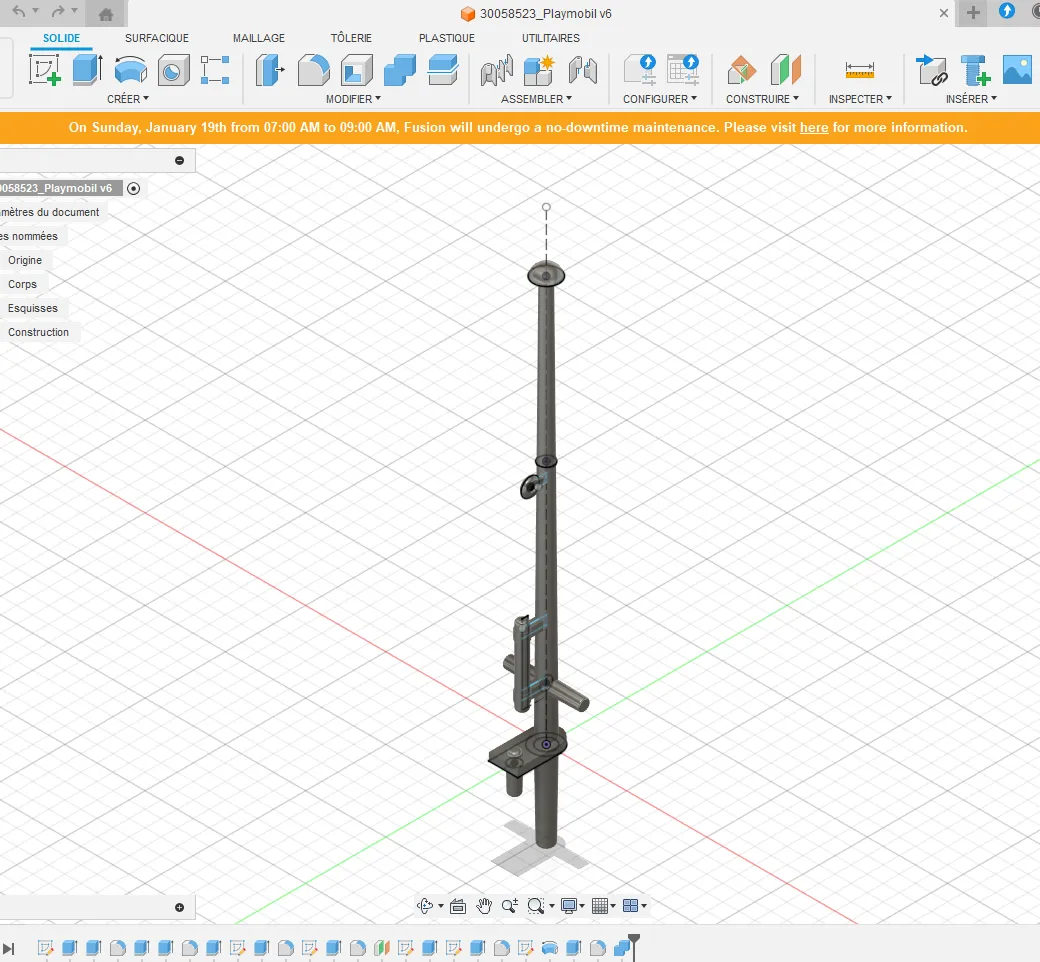Click the Zoom Window icon
Screen dimensions: 1040x962
(x=535, y=906)
